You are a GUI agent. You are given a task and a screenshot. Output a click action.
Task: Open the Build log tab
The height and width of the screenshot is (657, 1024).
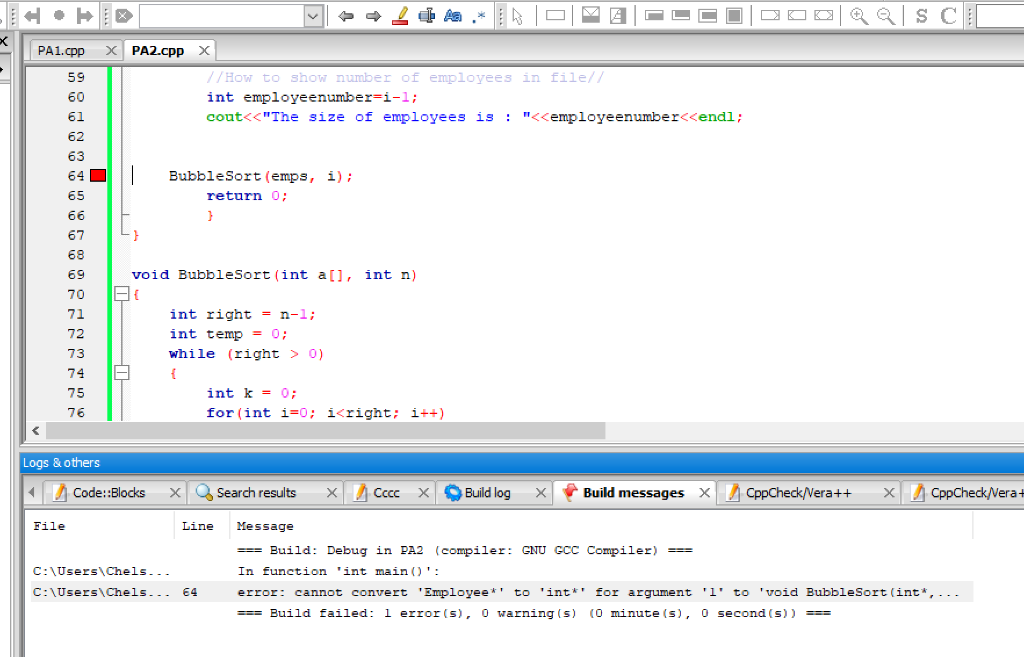point(488,492)
